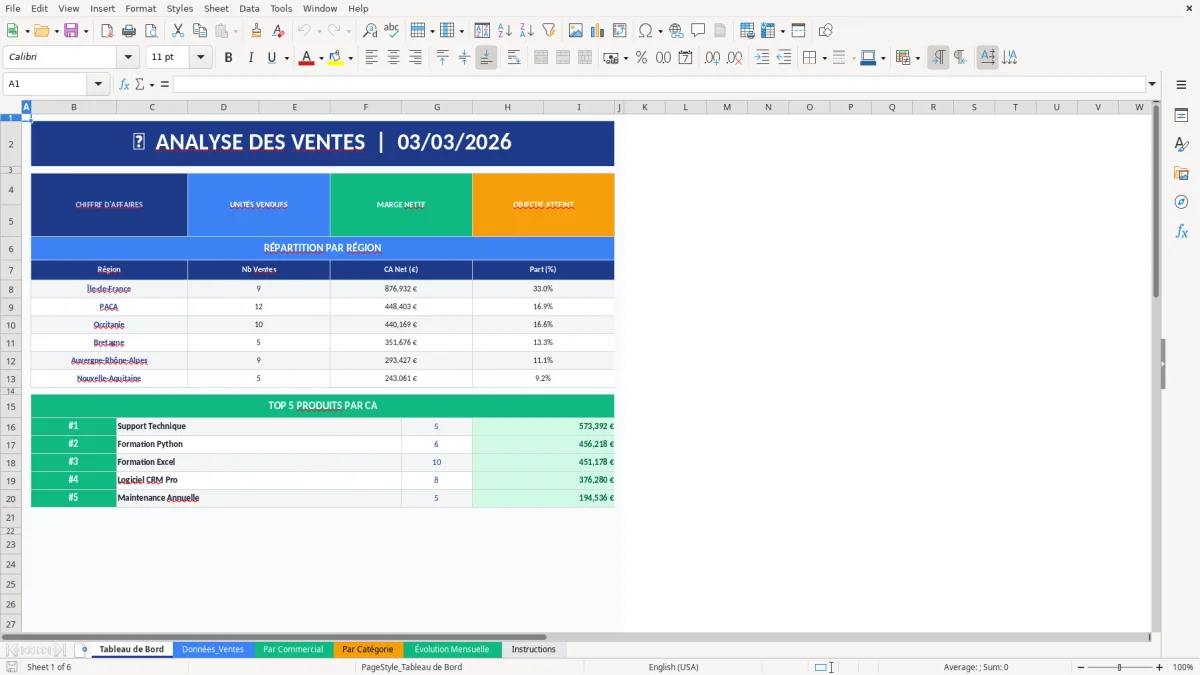The width and height of the screenshot is (1200, 675).
Task: Open the Format menu
Action: (x=140, y=8)
